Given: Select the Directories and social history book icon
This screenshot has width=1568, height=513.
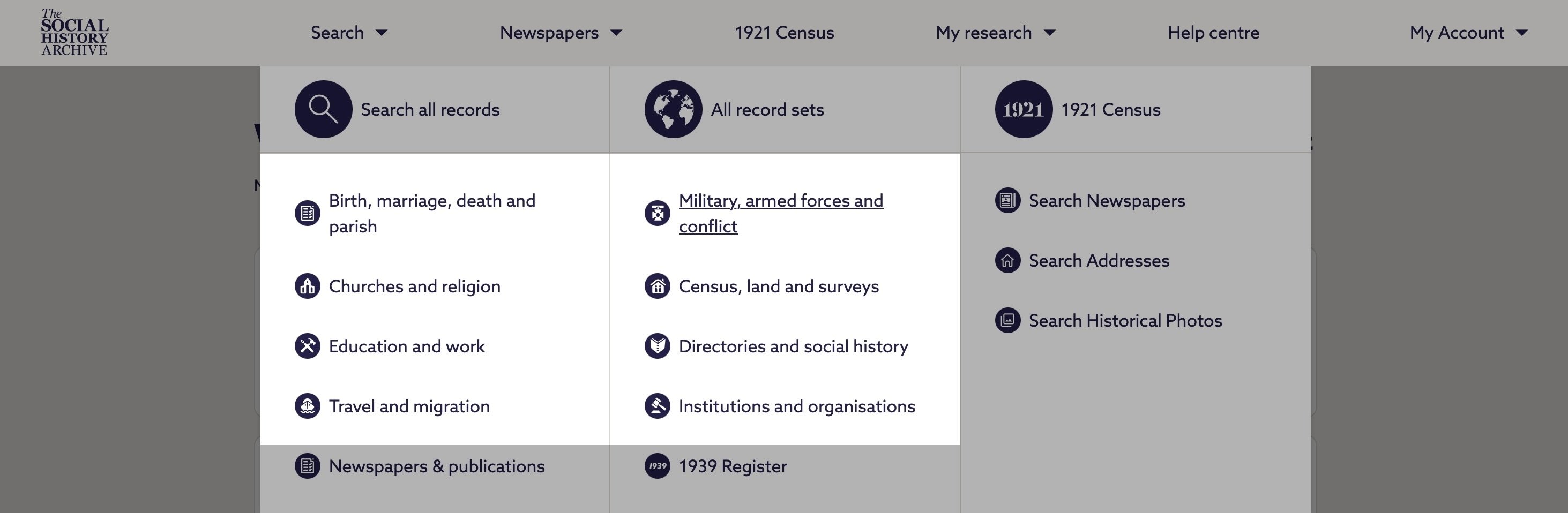Looking at the screenshot, I should [x=657, y=345].
